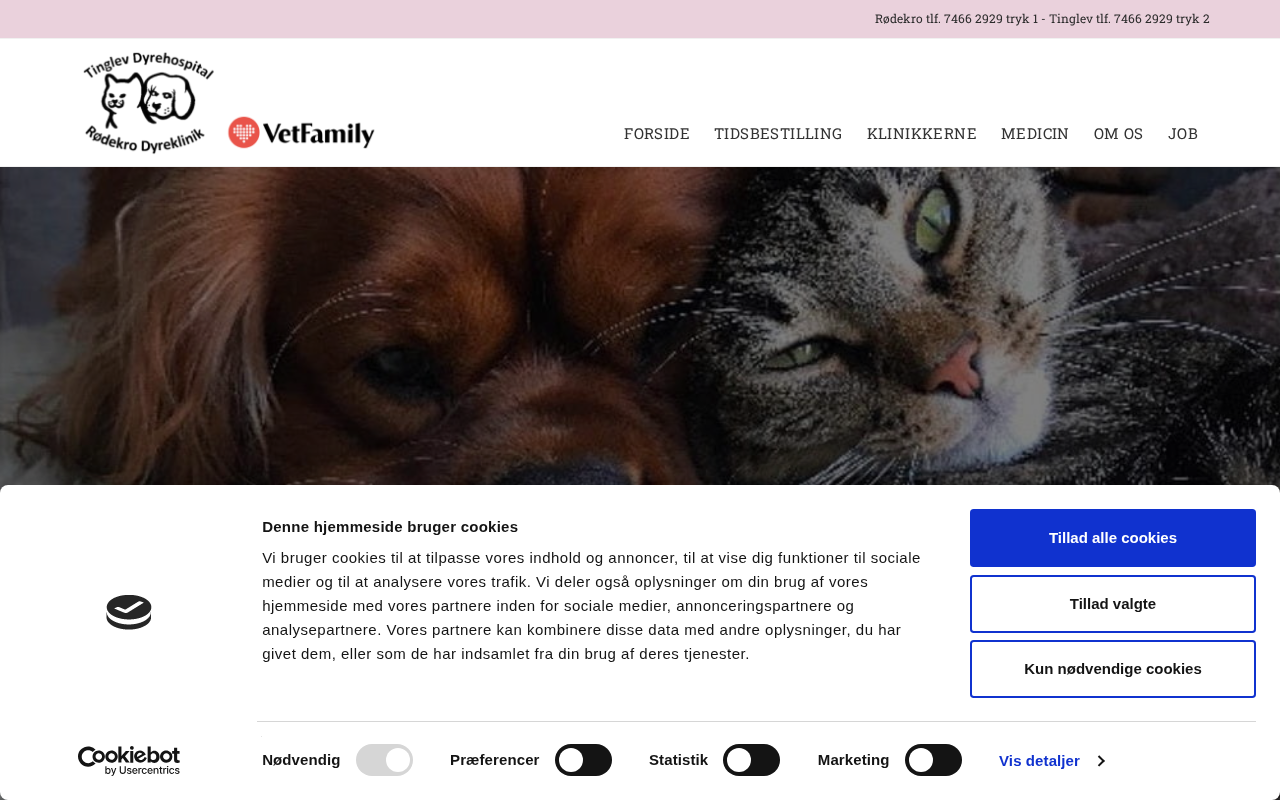This screenshot has height=800, width=1280.
Task: Toggle the Nødvendig cookies switch
Action: [x=384, y=760]
